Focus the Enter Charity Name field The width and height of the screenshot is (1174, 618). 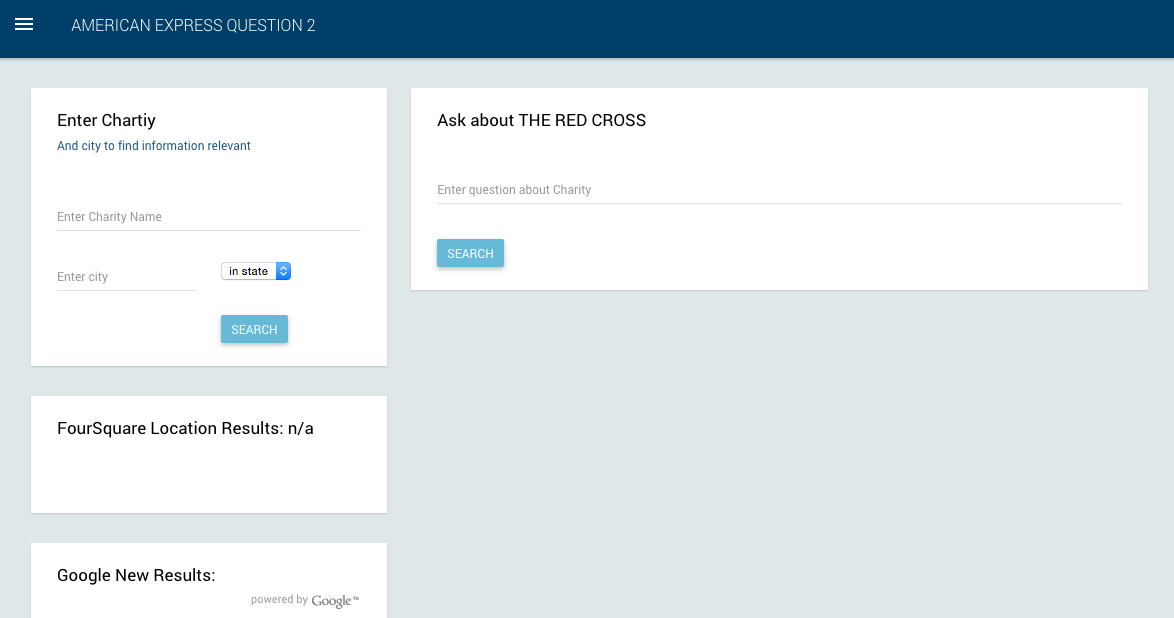click(x=209, y=216)
